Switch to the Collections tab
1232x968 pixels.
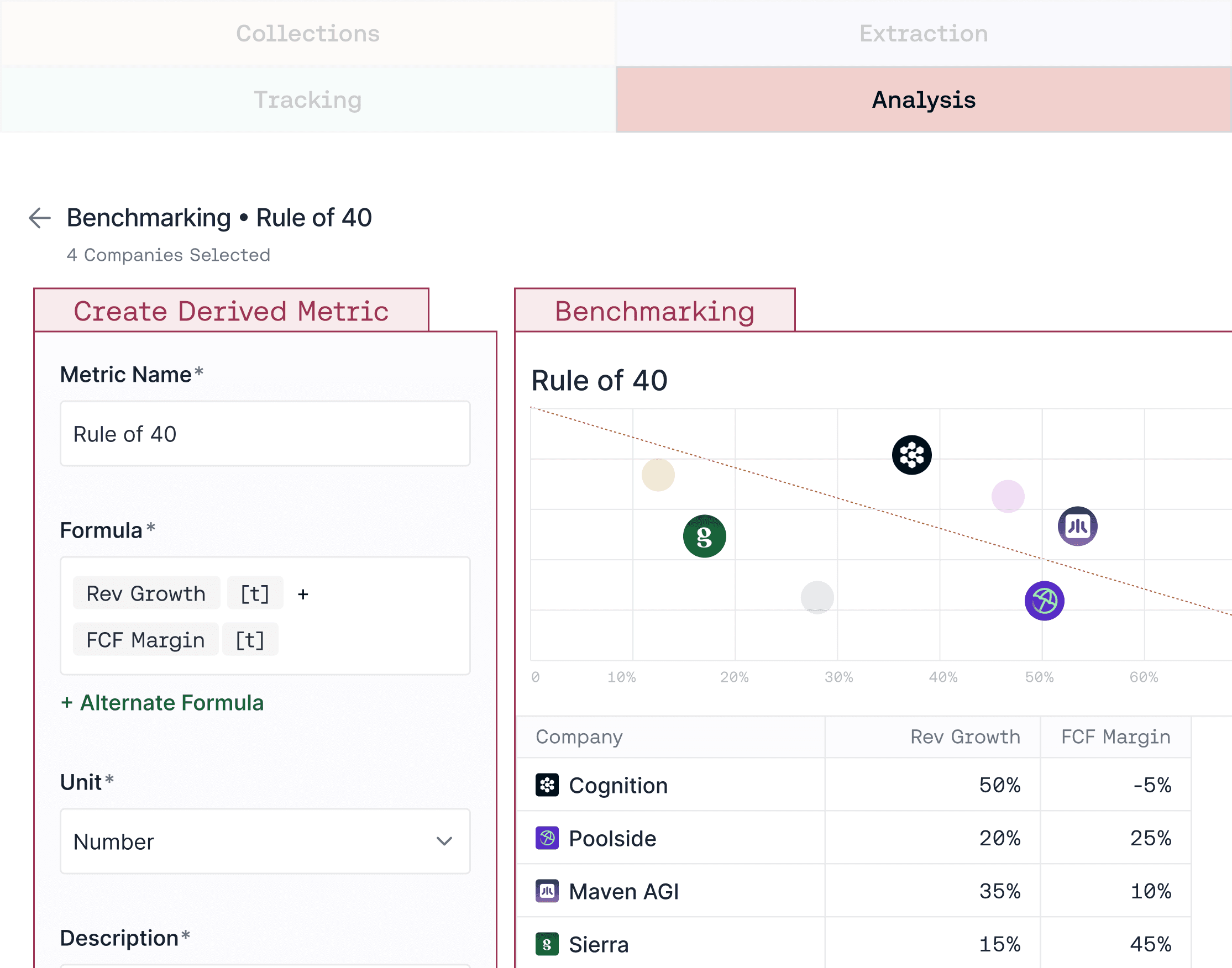click(308, 34)
